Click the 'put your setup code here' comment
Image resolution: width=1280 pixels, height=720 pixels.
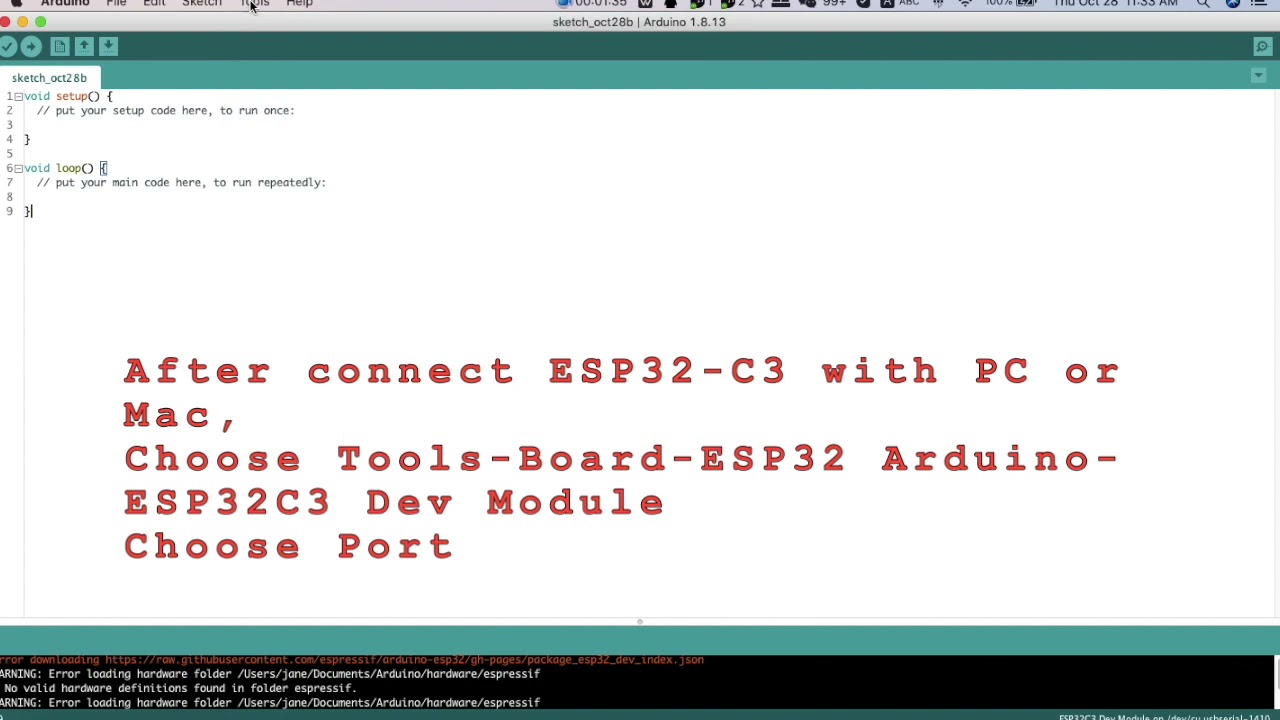tap(166, 111)
